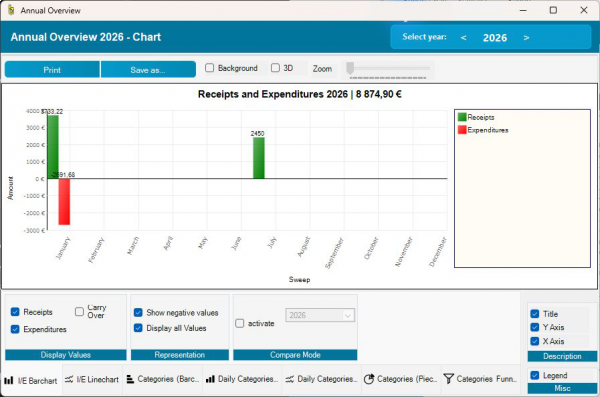The height and width of the screenshot is (397, 600).
Task: Click the Categories pie chart icon
Action: 369,379
